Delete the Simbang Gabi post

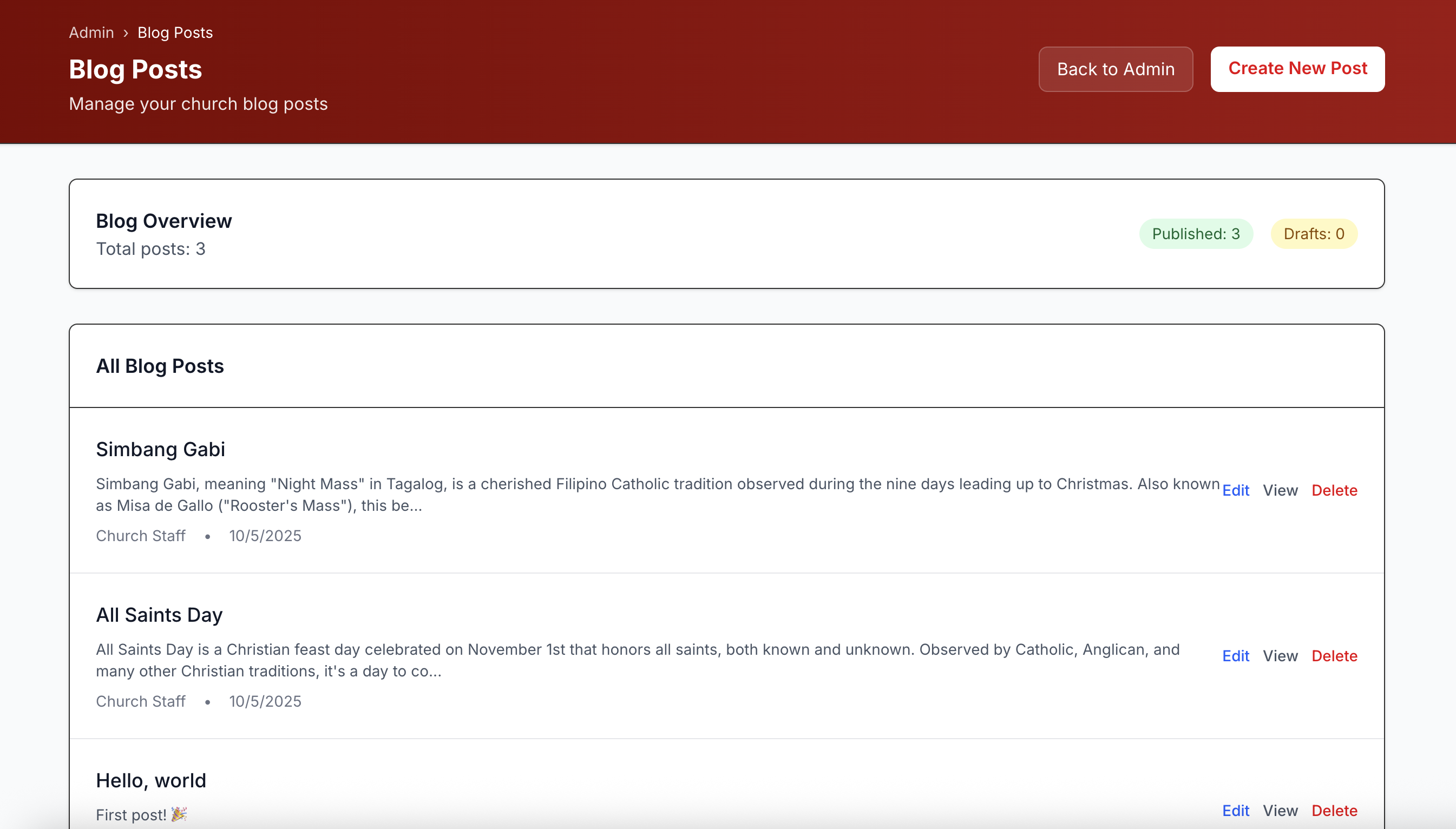[x=1334, y=490]
